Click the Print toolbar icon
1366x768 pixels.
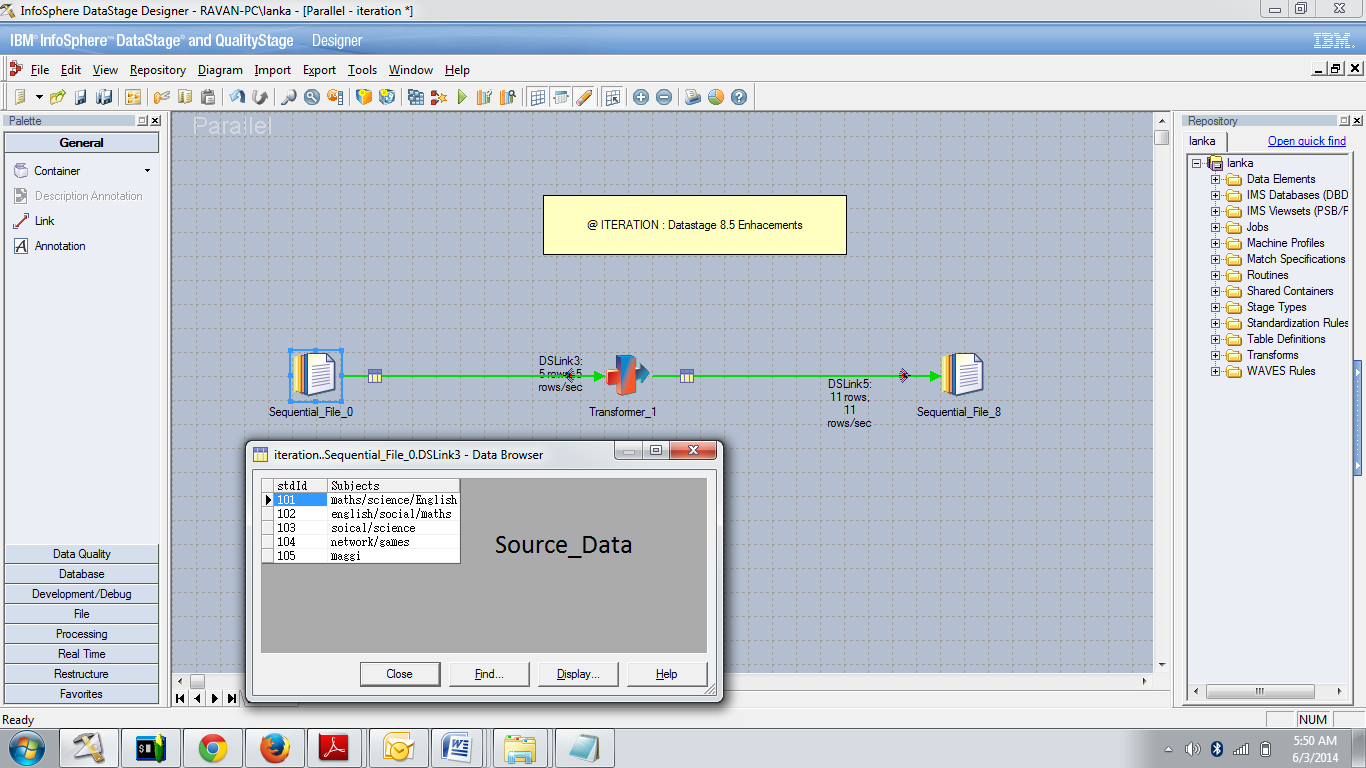click(692, 97)
